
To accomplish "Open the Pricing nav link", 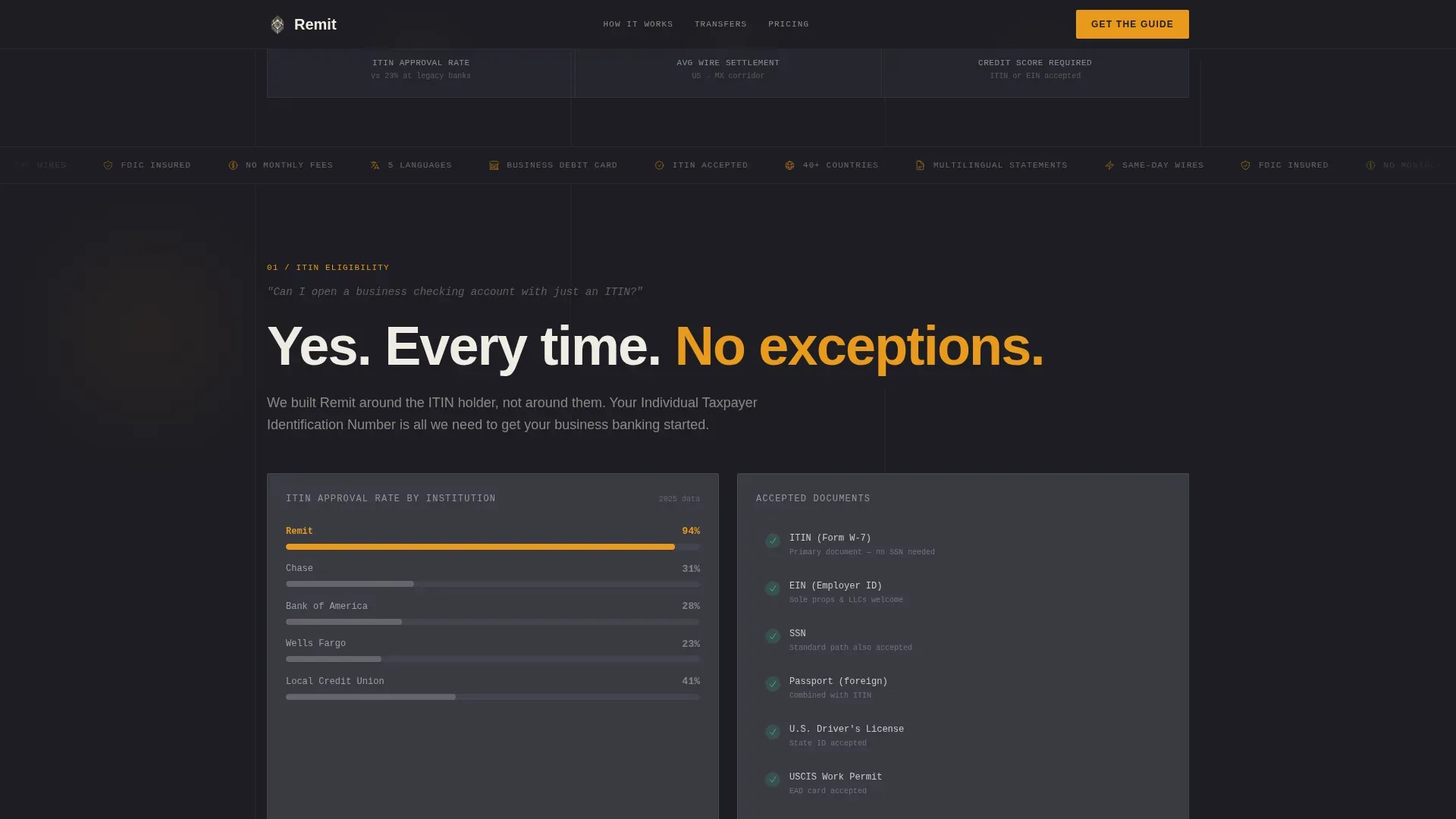I will tap(789, 24).
